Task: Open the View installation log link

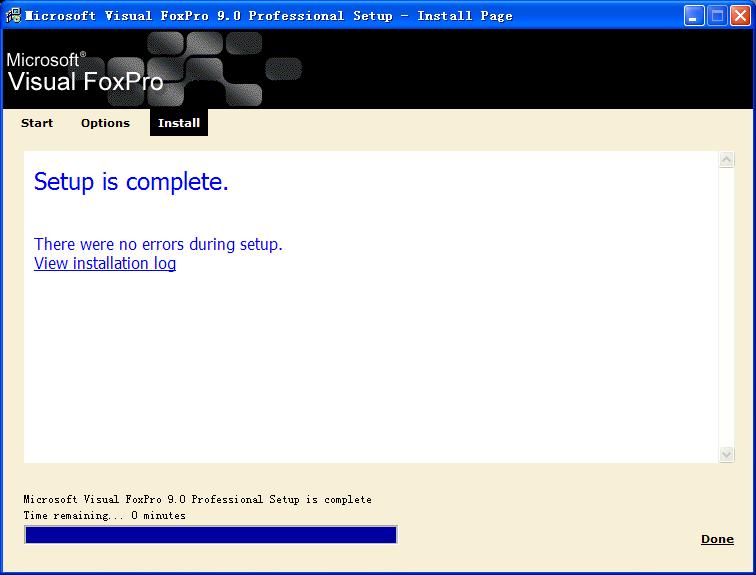Action: 105,264
